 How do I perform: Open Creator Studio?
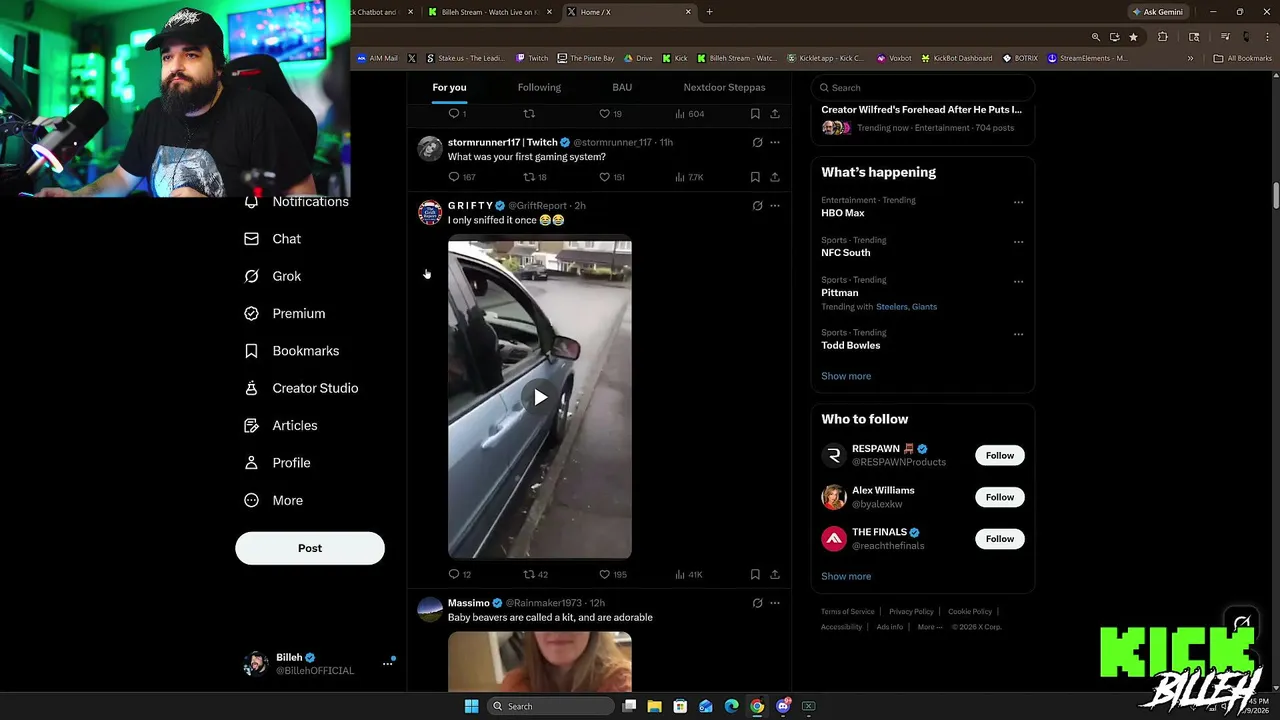pyautogui.click(x=301, y=388)
